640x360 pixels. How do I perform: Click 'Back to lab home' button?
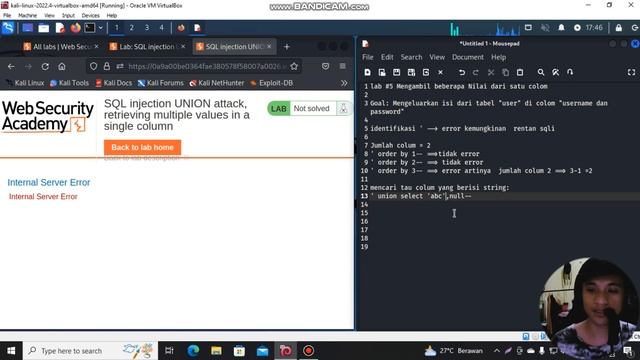pyautogui.click(x=142, y=147)
